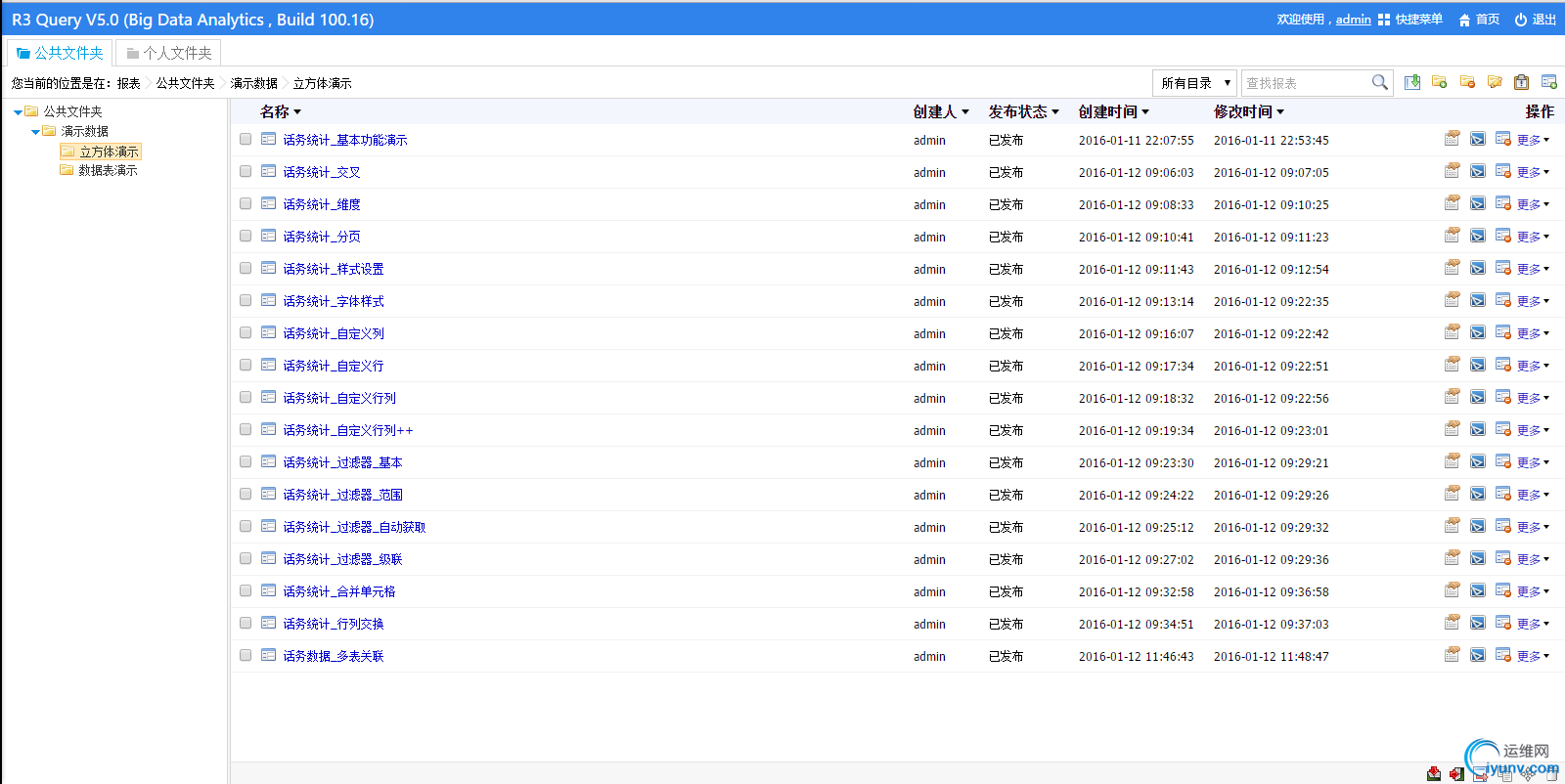Open the admin user link in header
Screen dimensions: 1565x784
[x=1354, y=20]
